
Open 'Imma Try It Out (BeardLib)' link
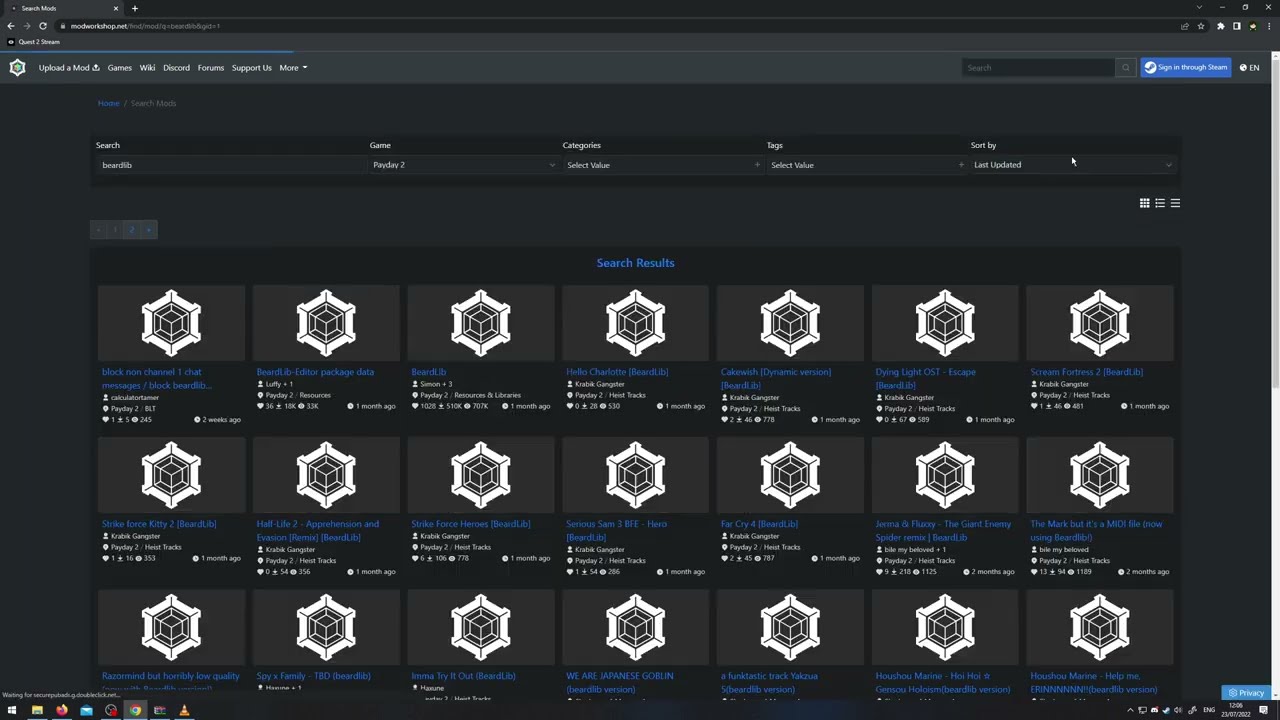coord(463,676)
